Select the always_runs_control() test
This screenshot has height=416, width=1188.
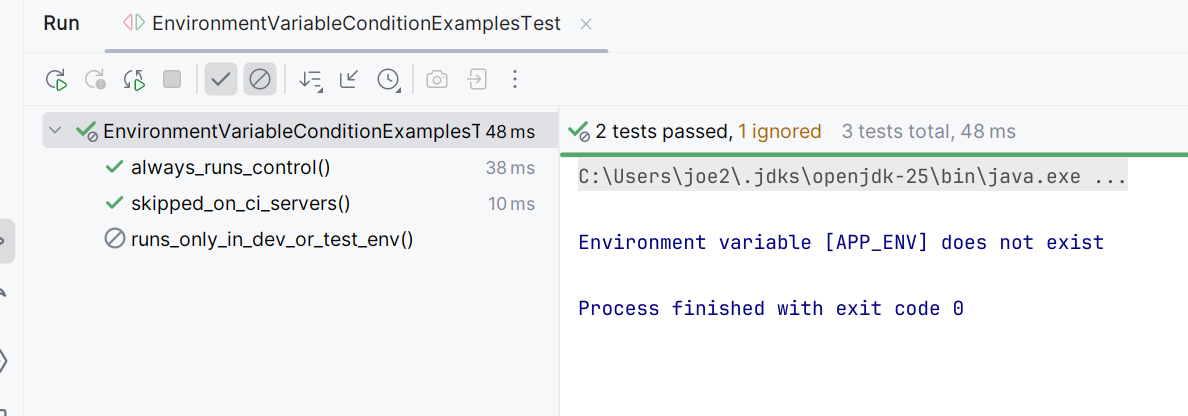pos(230,168)
